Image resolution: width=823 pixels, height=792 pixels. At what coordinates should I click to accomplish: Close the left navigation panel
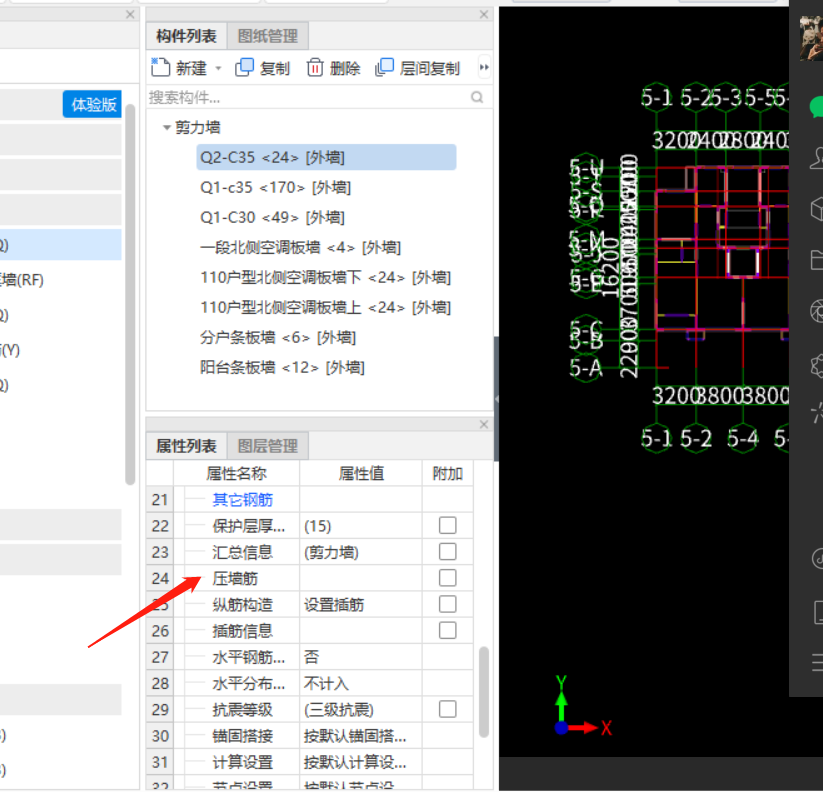pyautogui.click(x=130, y=15)
